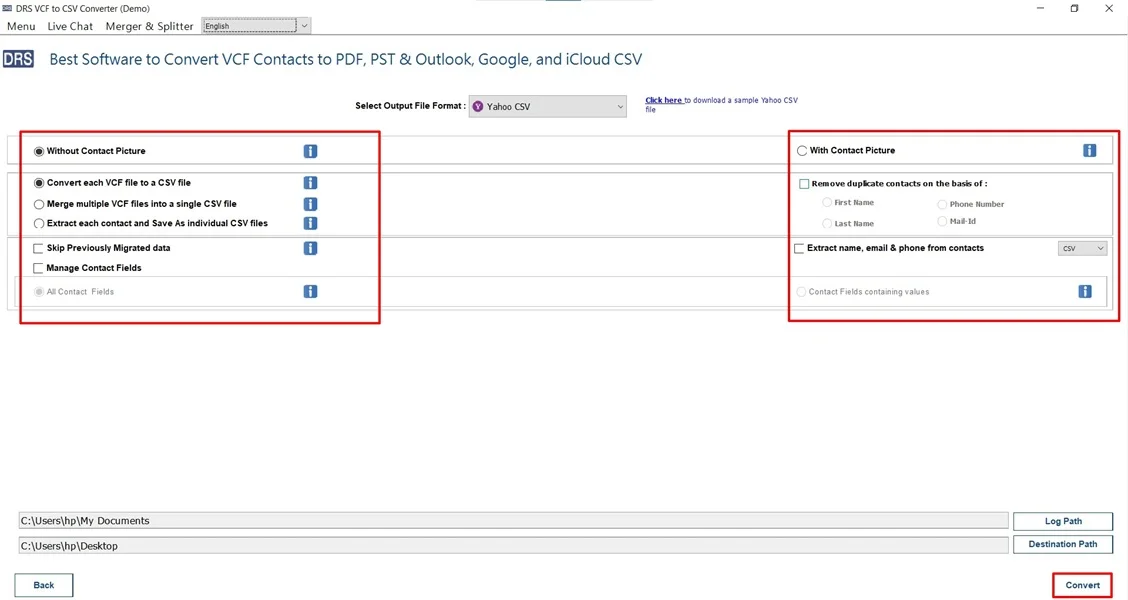Open info for Skip Previously Migrated data

point(310,248)
